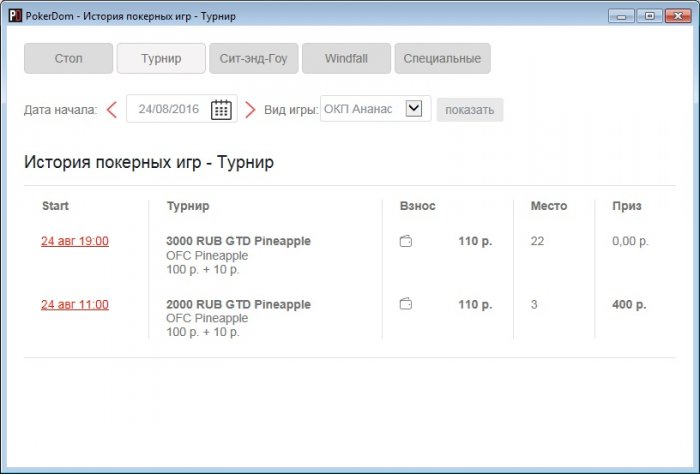
Task: Select the 2000 RUB GTD Pineapple title
Action: (238, 304)
